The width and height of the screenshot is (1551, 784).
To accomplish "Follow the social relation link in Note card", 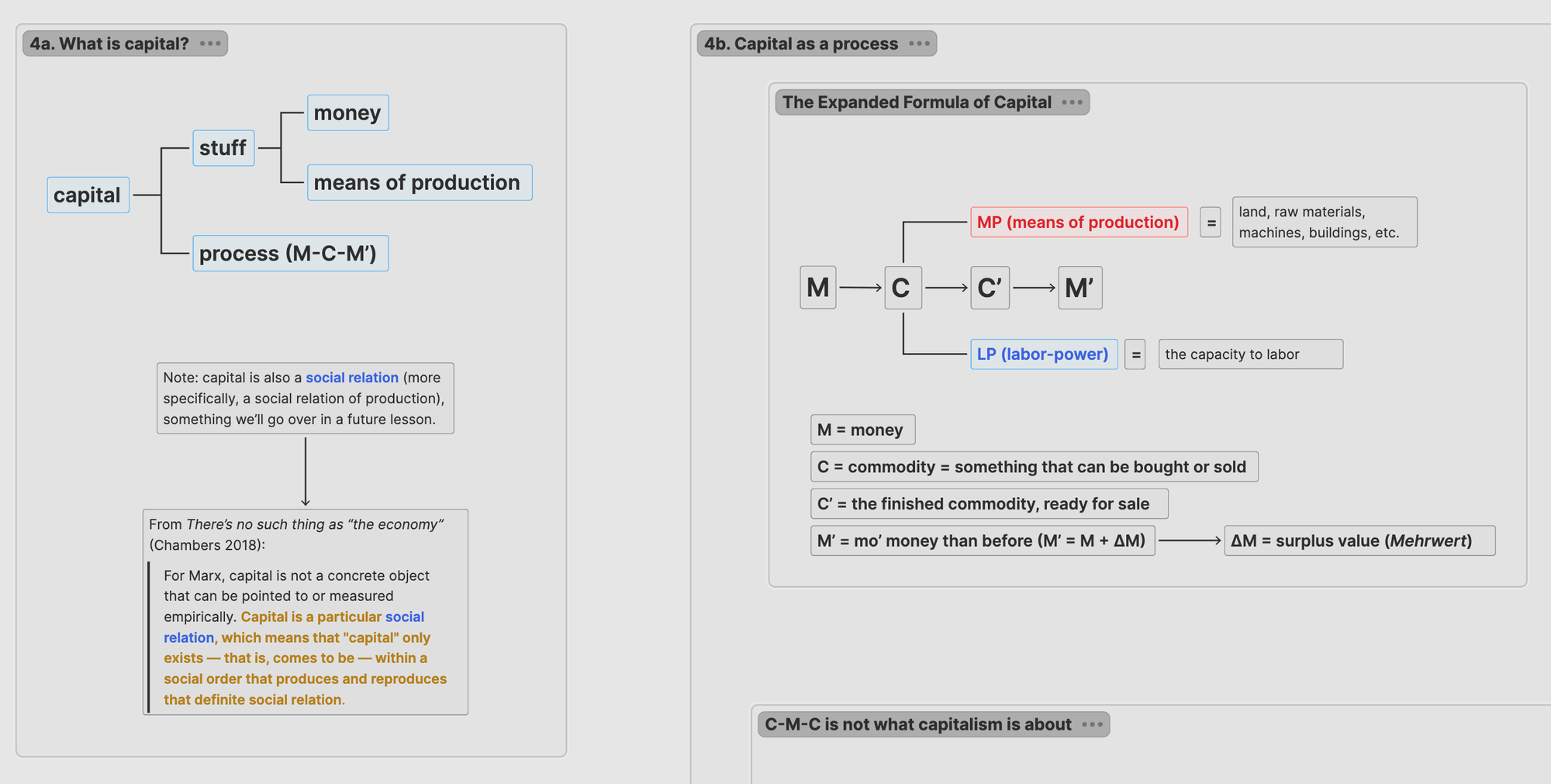I will coord(352,378).
